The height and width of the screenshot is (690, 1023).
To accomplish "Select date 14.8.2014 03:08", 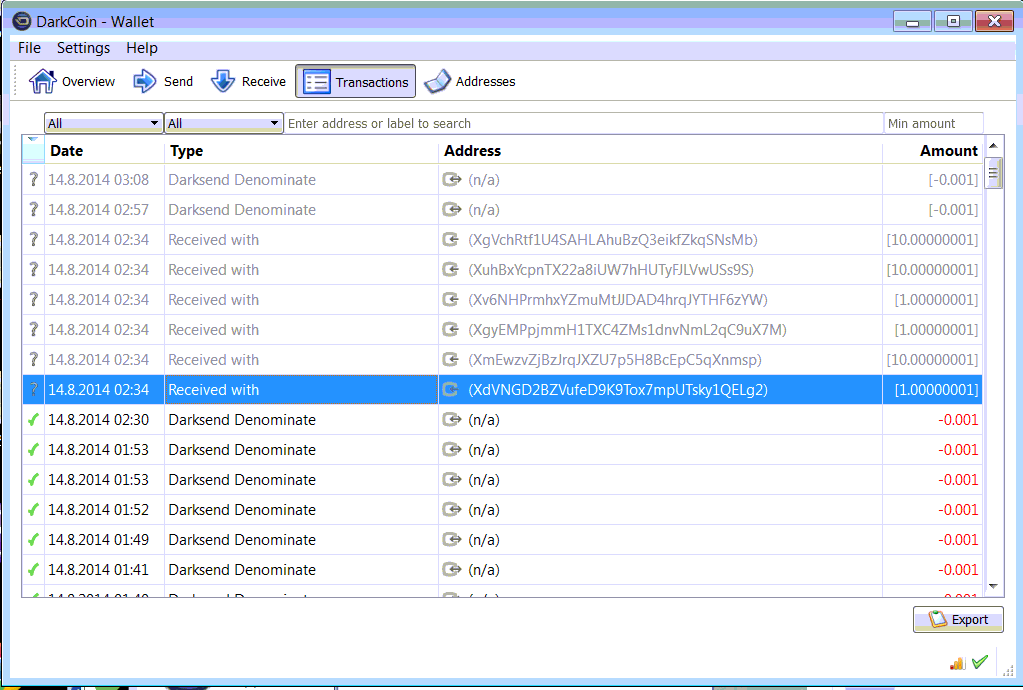I will tap(99, 180).
